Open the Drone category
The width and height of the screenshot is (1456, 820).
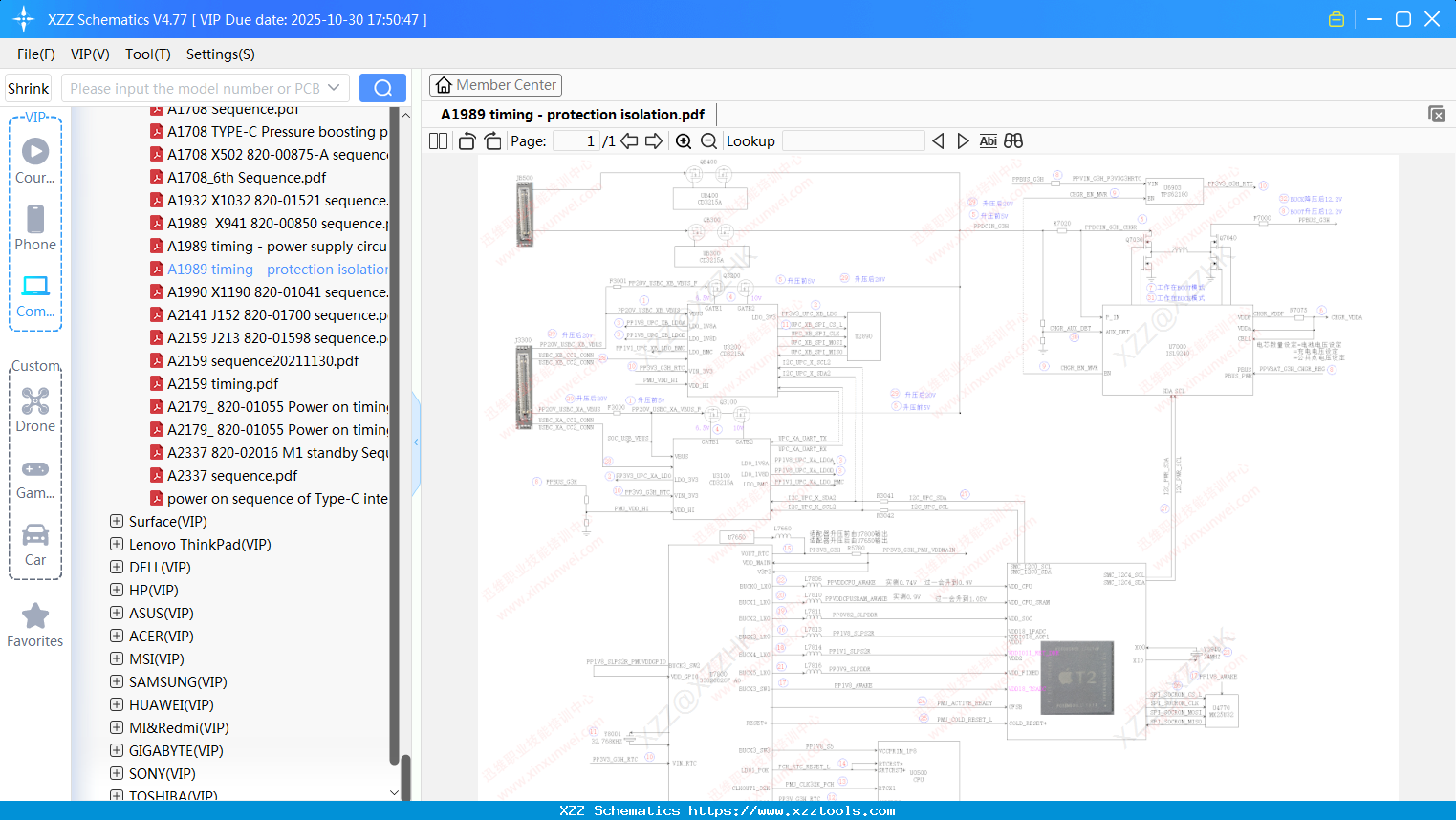click(35, 409)
